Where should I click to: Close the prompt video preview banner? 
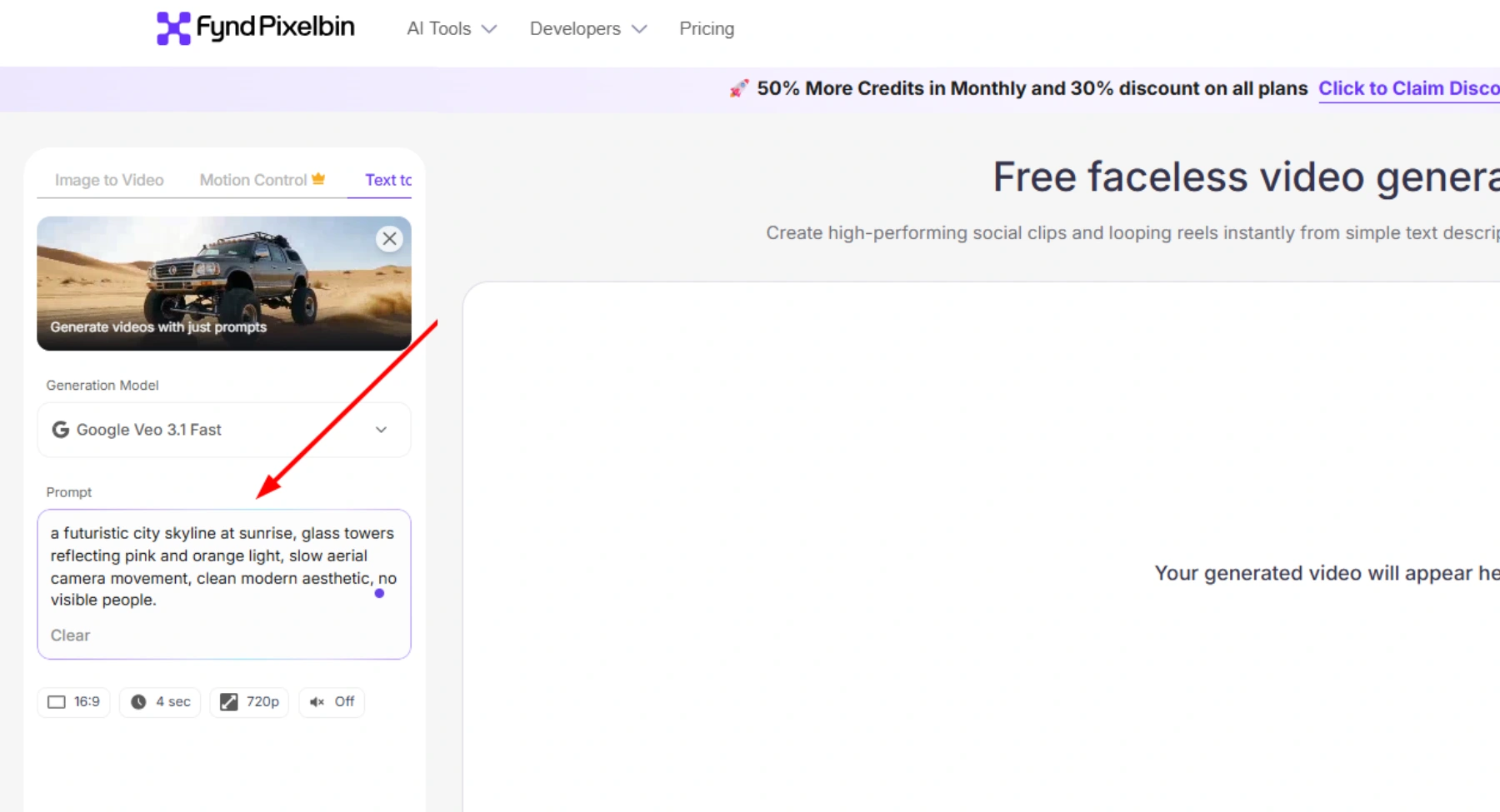coord(389,239)
